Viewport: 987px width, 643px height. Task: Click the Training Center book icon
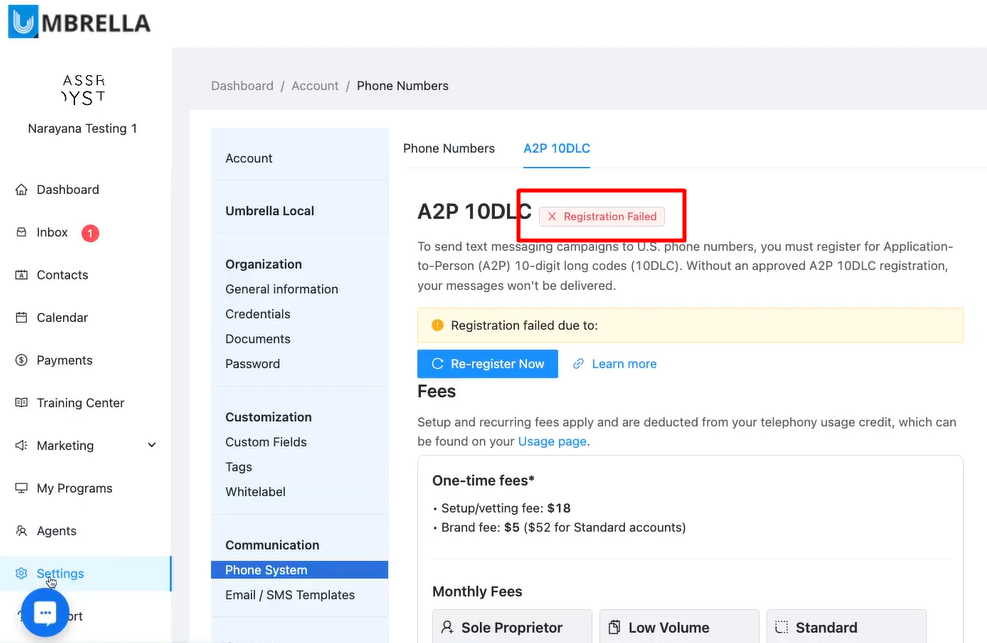click(x=22, y=403)
